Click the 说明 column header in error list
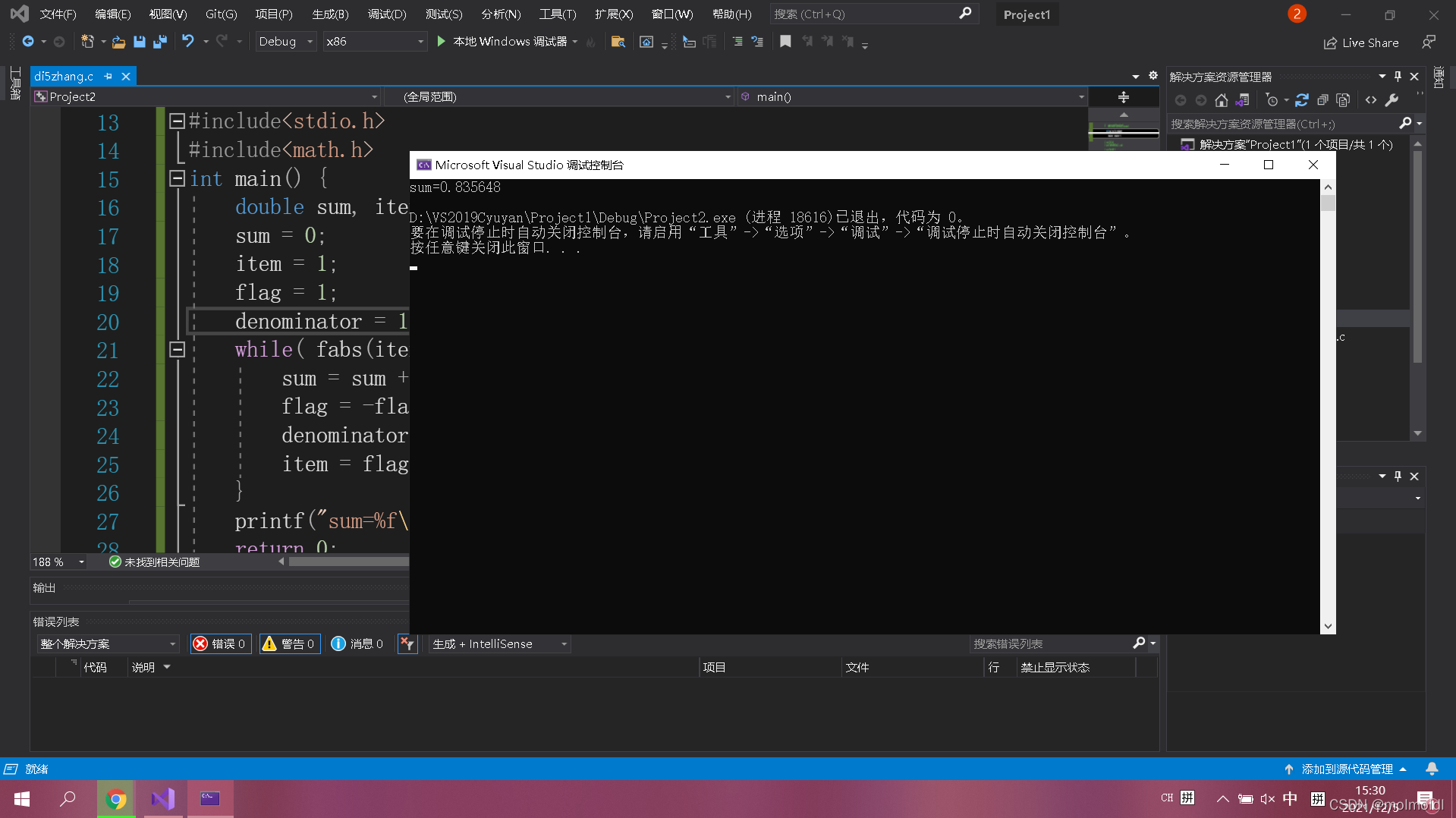 coord(143,668)
